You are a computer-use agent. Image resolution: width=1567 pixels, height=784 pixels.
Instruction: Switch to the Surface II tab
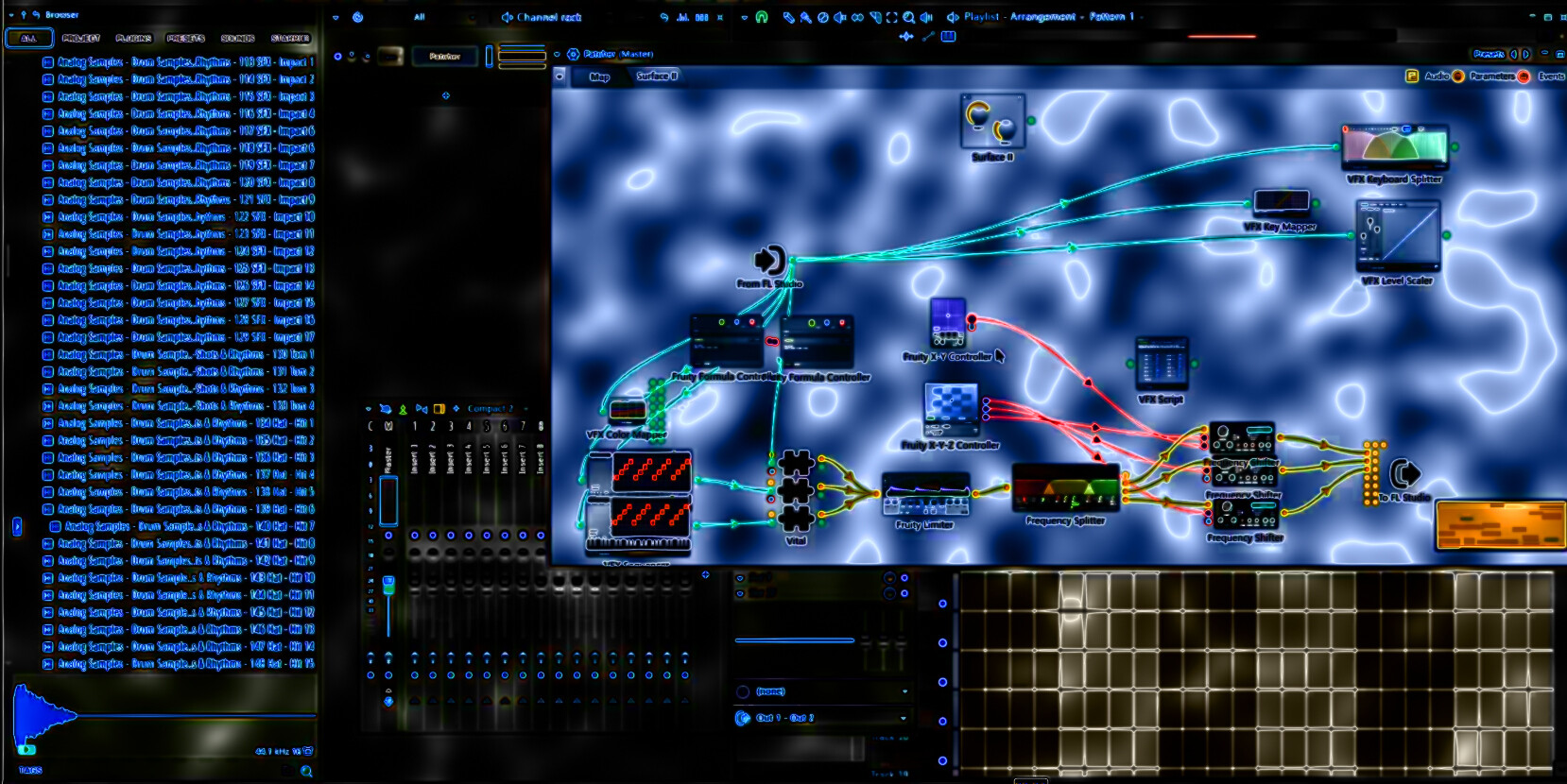click(656, 77)
